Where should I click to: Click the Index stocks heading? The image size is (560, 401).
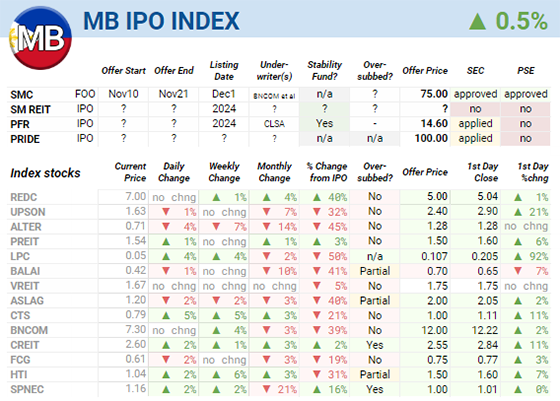(x=45, y=173)
